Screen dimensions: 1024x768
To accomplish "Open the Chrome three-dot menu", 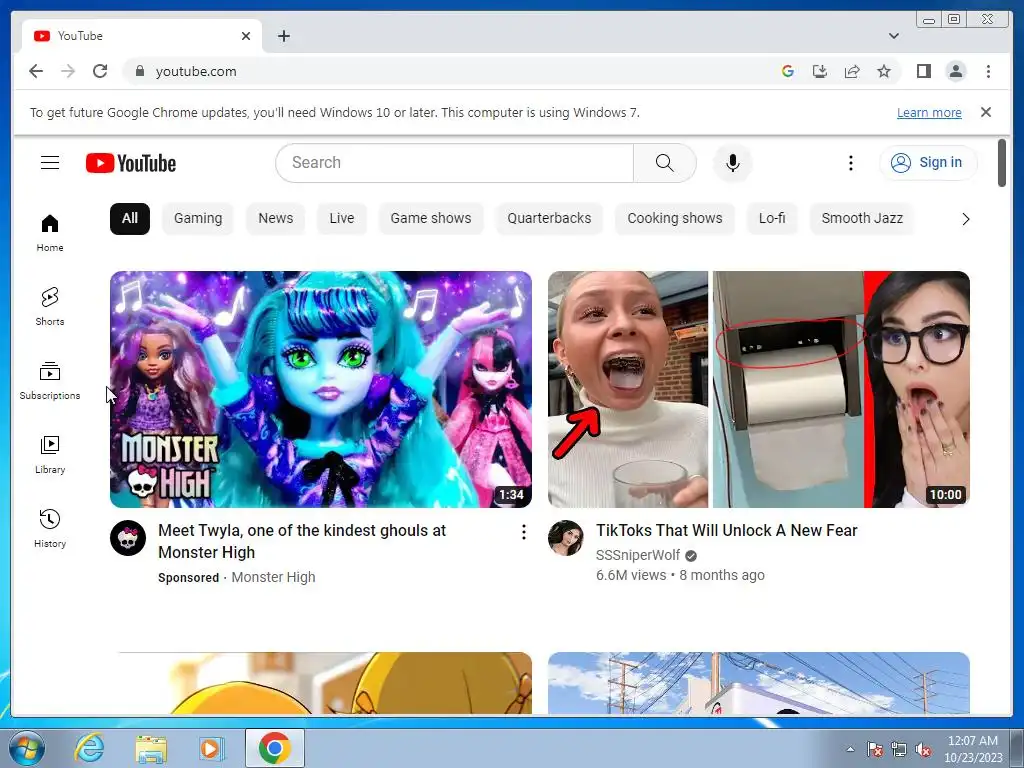I will 988,71.
